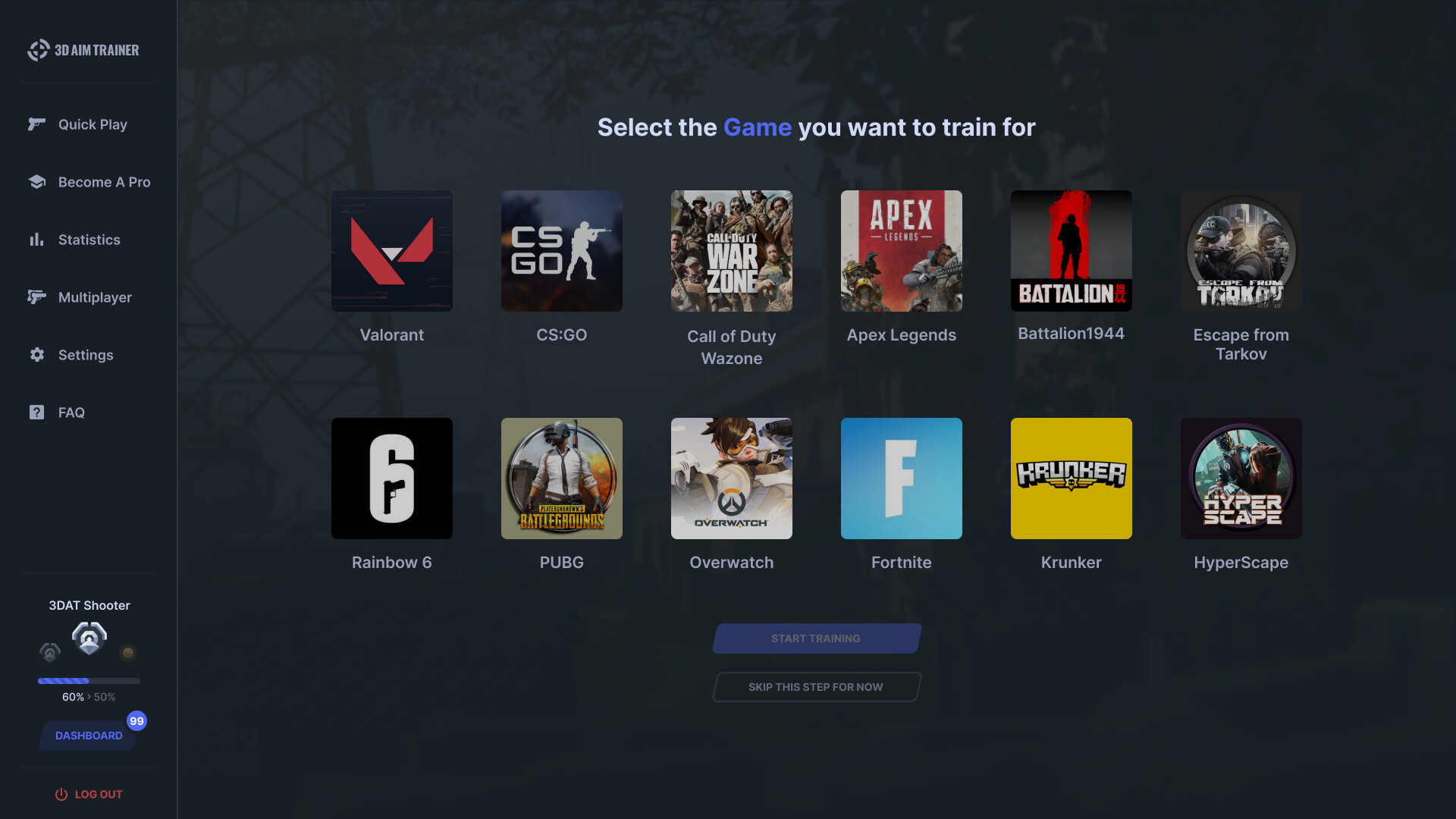
Task: Select PUBG as training game
Action: coord(561,478)
